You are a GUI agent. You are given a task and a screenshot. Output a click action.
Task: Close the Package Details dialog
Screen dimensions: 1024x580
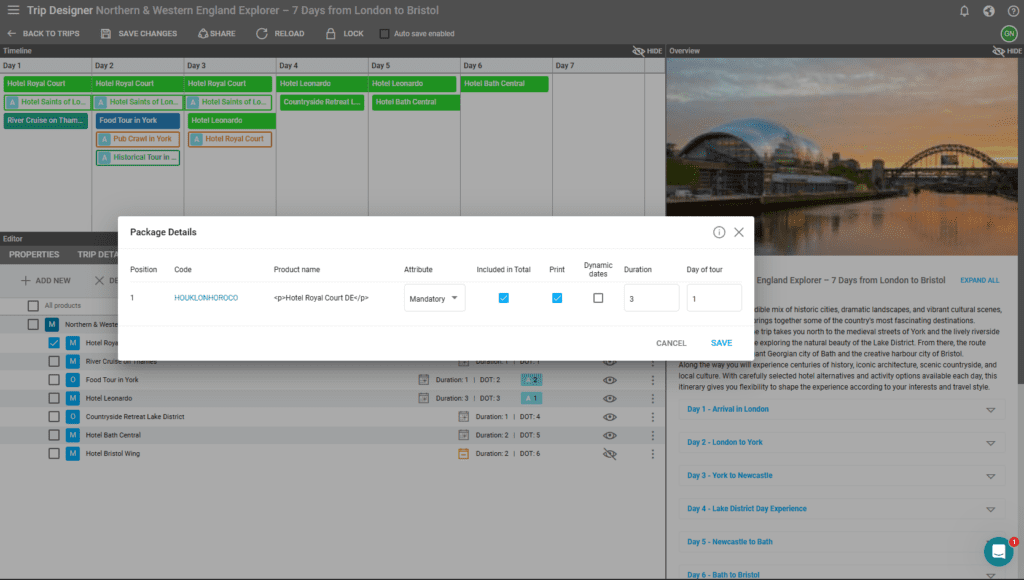[739, 232]
